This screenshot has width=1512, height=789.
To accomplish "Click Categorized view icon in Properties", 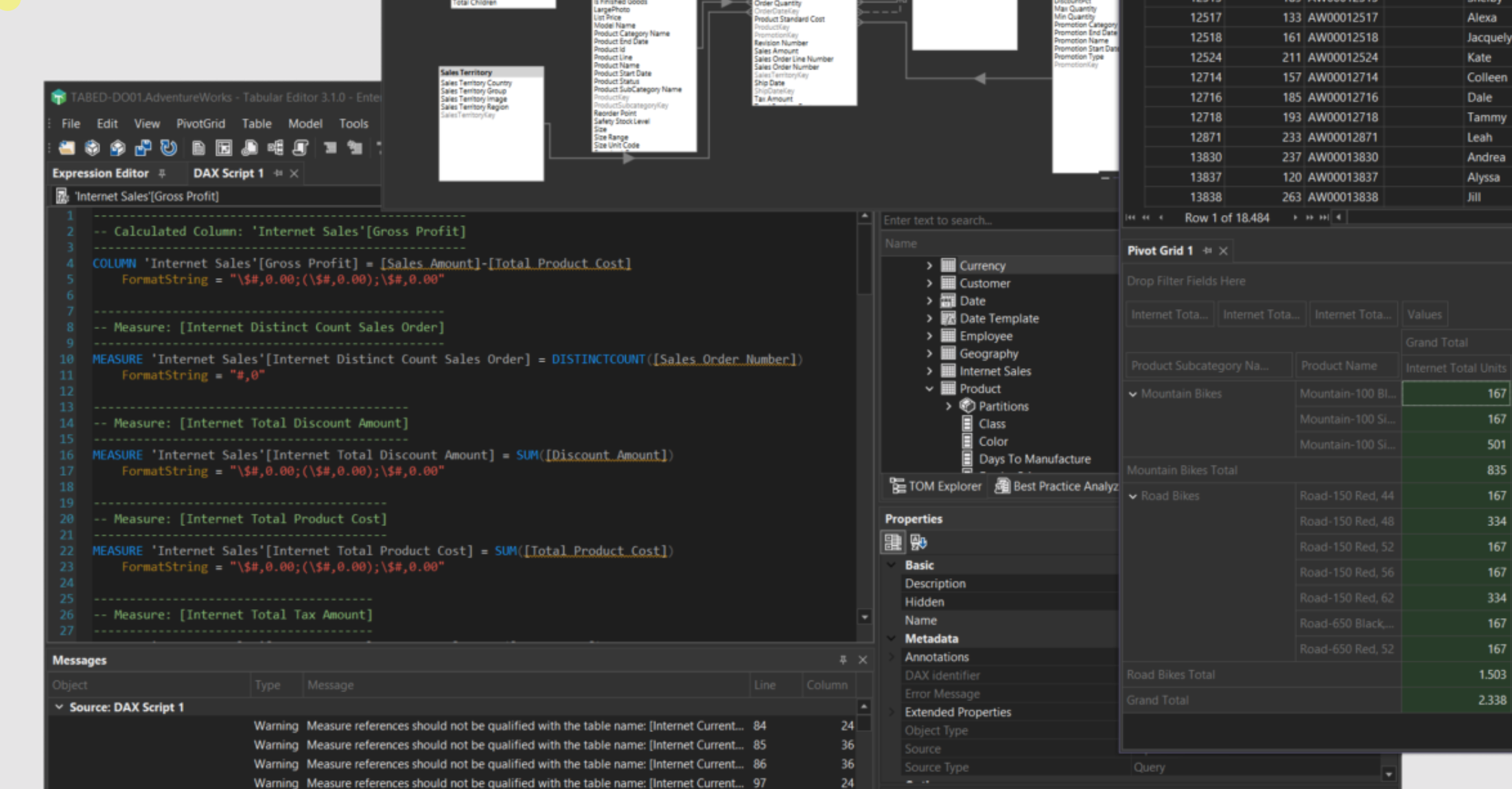I will point(893,542).
